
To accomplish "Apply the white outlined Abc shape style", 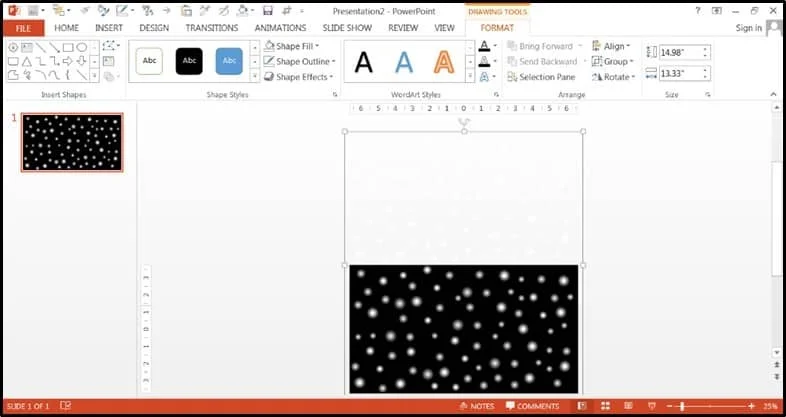I will [149, 61].
